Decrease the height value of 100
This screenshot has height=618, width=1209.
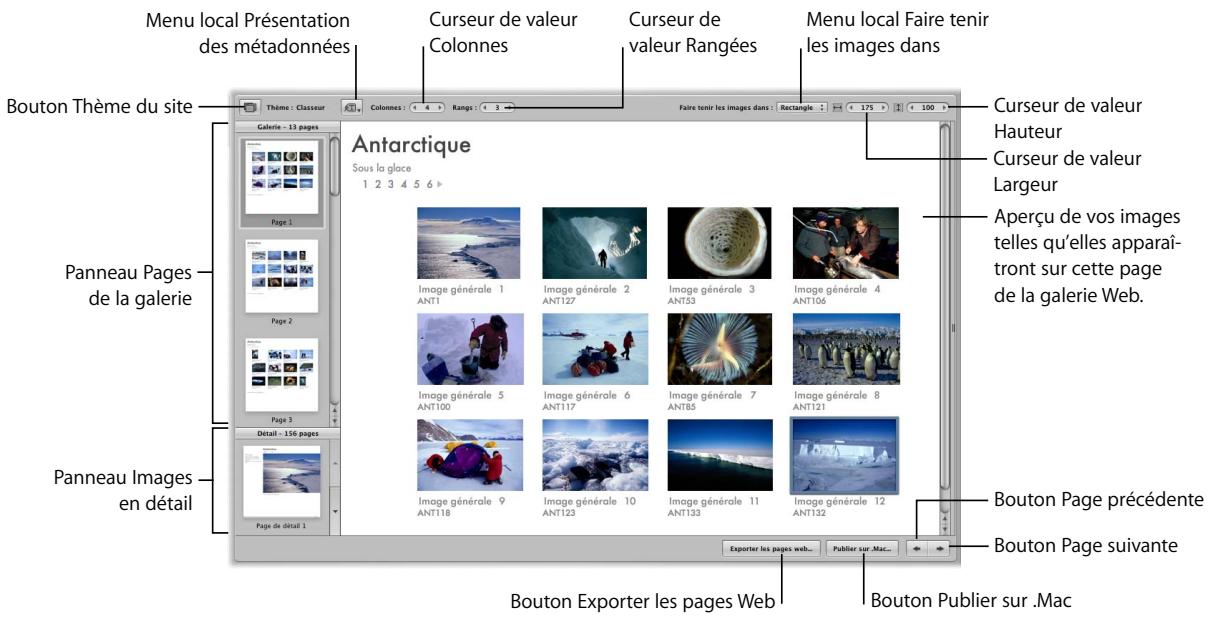point(912,106)
